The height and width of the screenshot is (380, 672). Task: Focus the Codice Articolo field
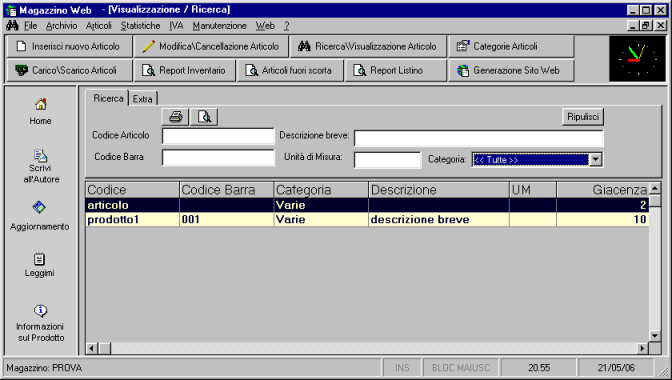pos(218,136)
